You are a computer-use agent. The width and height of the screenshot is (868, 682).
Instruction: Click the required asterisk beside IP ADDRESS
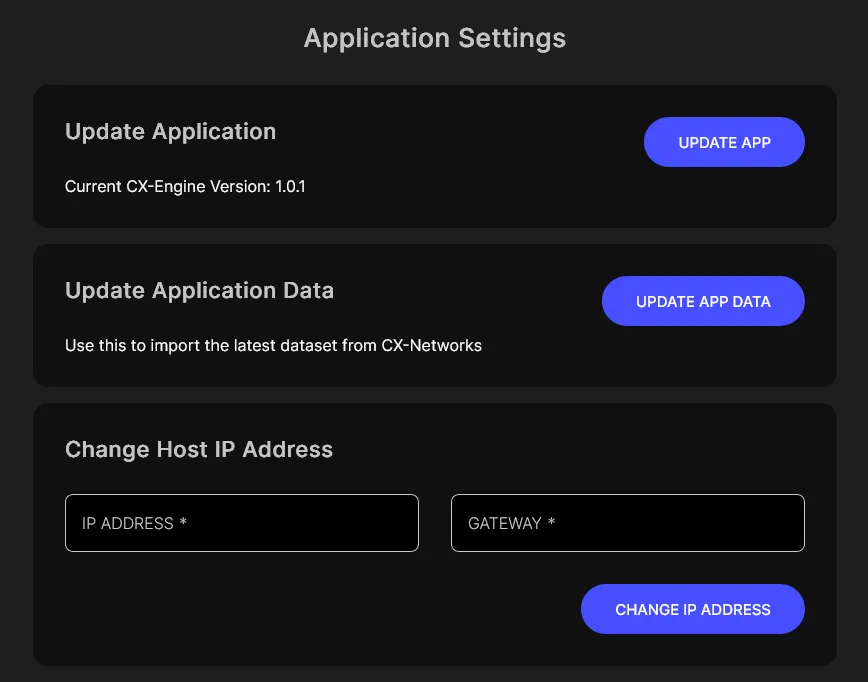pos(183,523)
